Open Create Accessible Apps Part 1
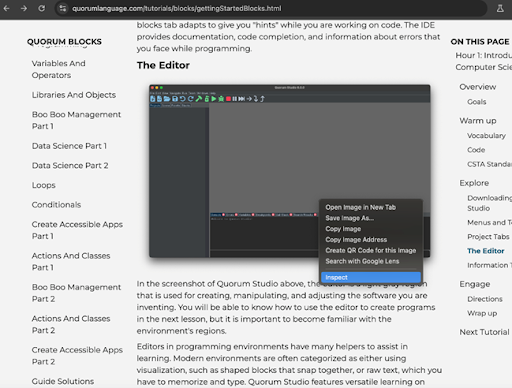The width and height of the screenshot is (512, 388). pyautogui.click(x=77, y=230)
